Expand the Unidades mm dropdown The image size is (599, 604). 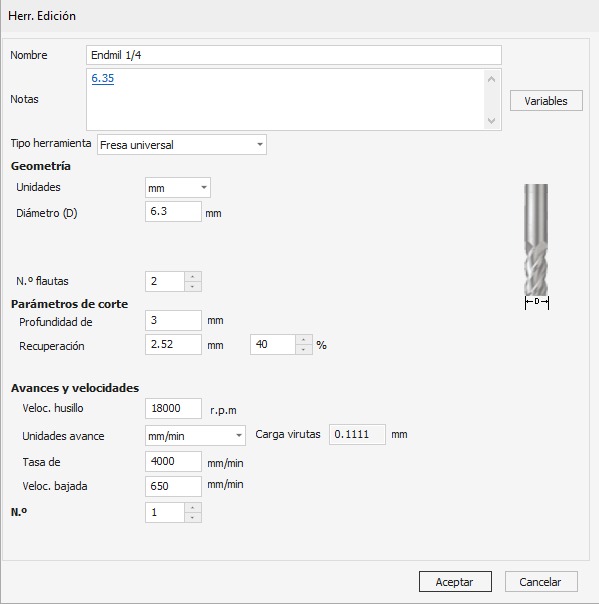[x=178, y=188]
